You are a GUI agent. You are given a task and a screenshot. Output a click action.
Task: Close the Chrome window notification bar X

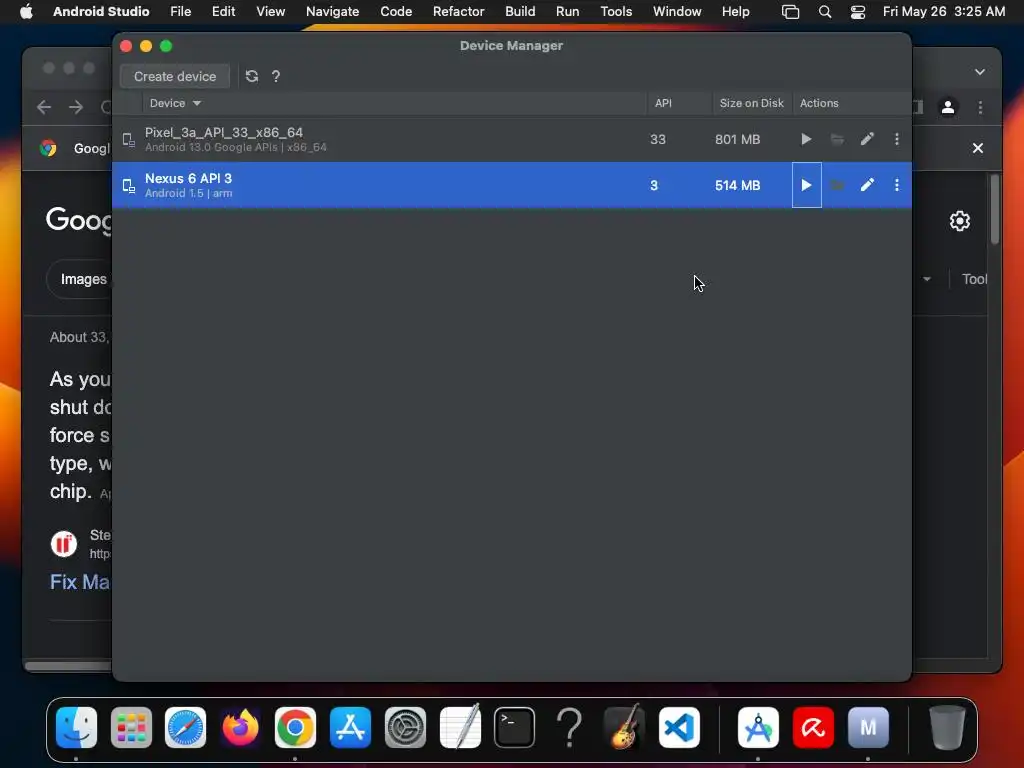[x=978, y=148]
